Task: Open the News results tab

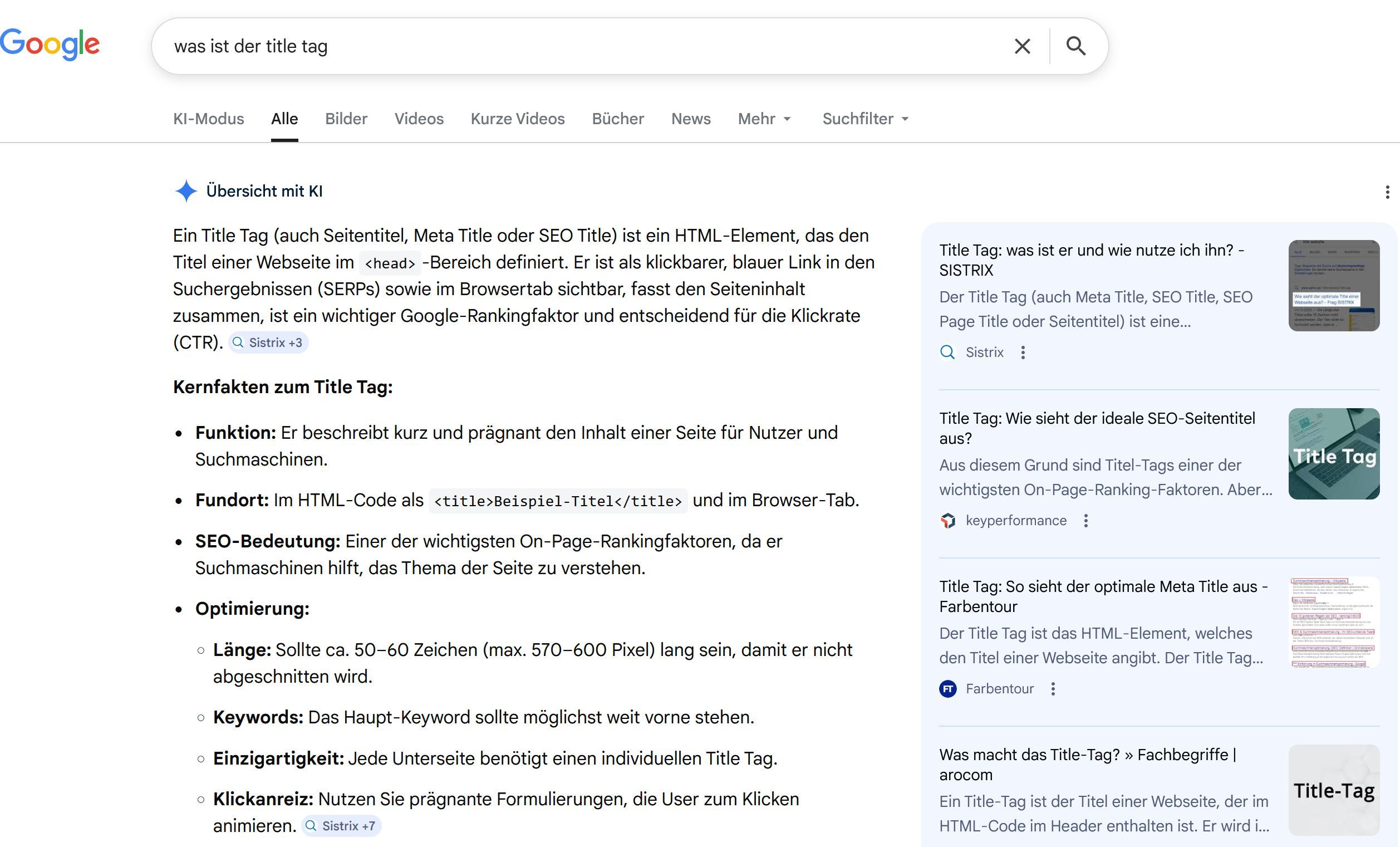Action: coord(690,119)
